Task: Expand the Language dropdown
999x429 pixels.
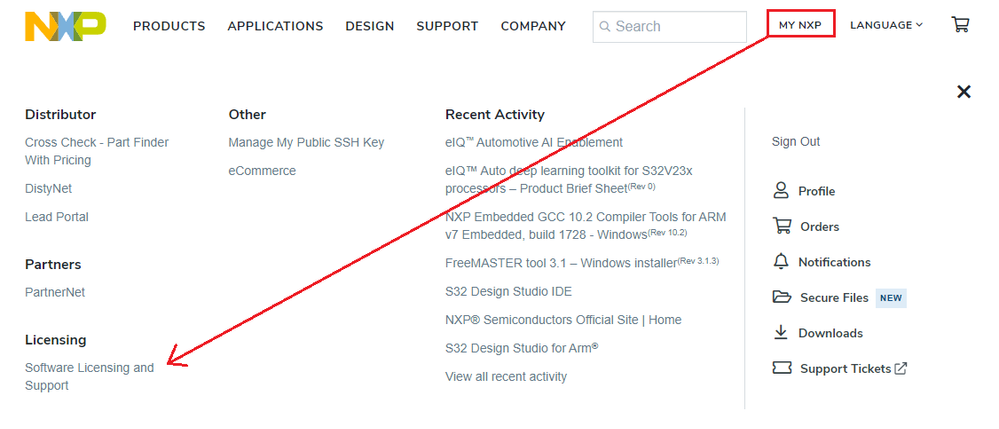Action: [x=886, y=25]
